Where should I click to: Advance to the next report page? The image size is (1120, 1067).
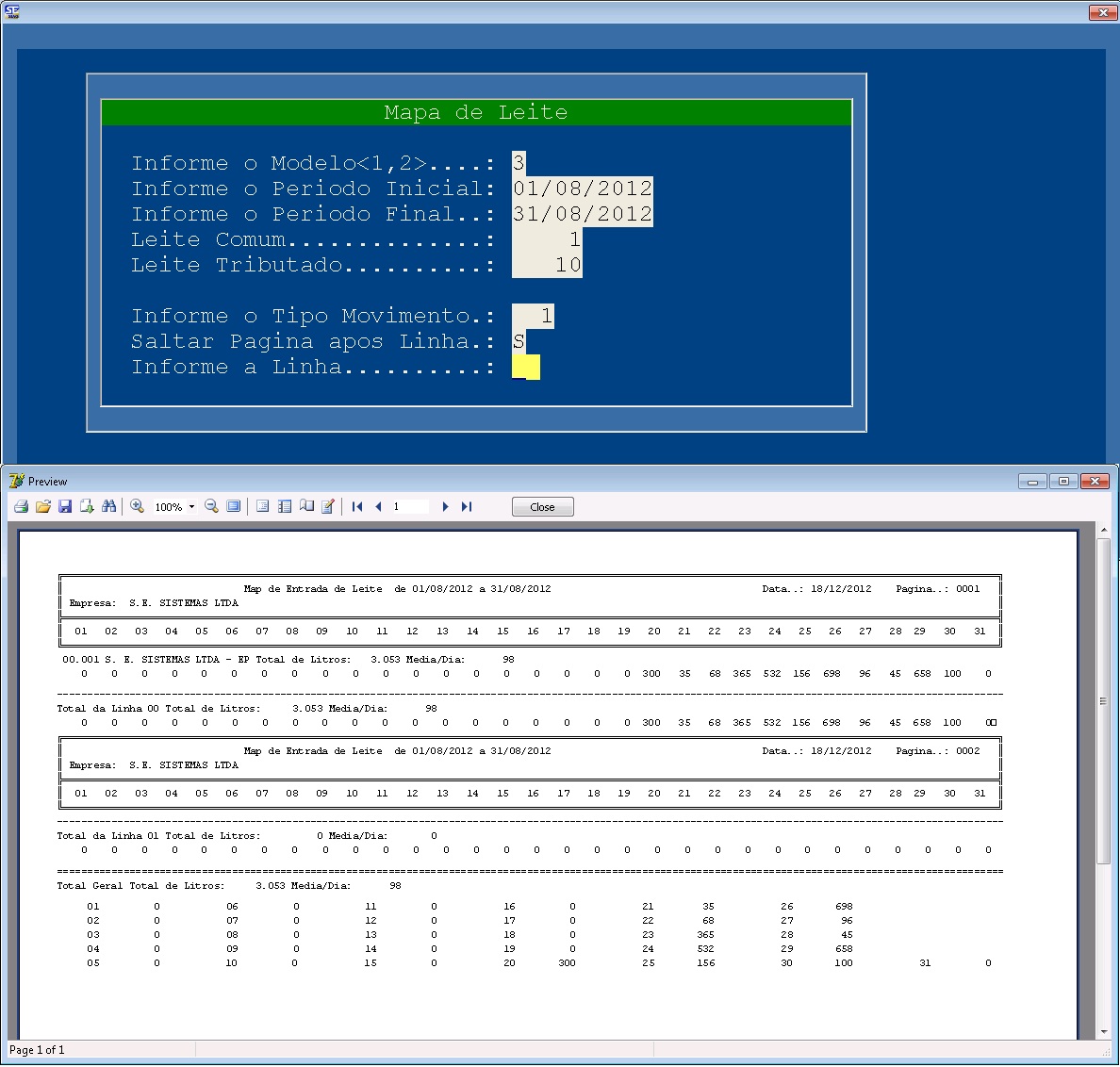click(445, 506)
